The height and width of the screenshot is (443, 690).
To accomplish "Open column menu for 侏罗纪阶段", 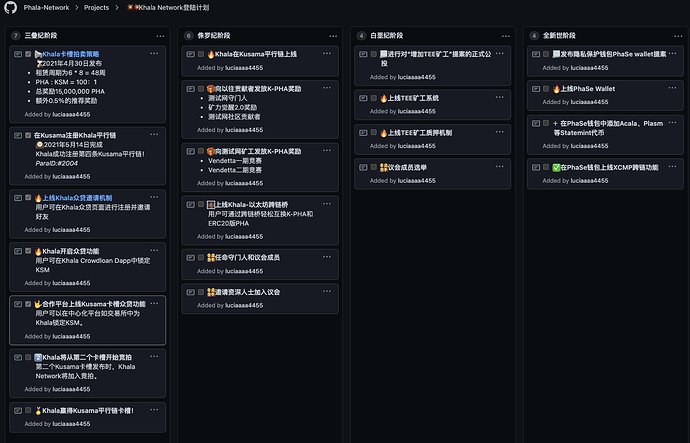I will pos(333,36).
